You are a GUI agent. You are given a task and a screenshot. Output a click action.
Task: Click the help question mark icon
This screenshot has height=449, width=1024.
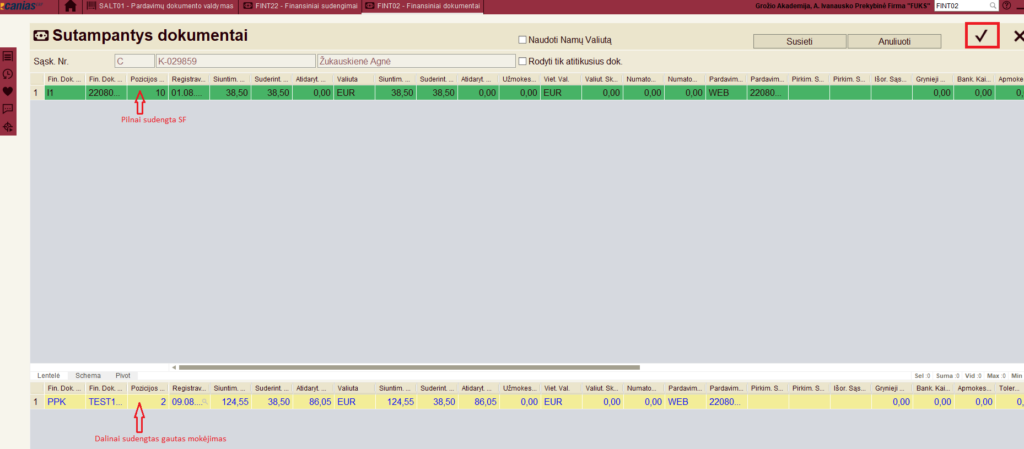[x=1007, y=6]
